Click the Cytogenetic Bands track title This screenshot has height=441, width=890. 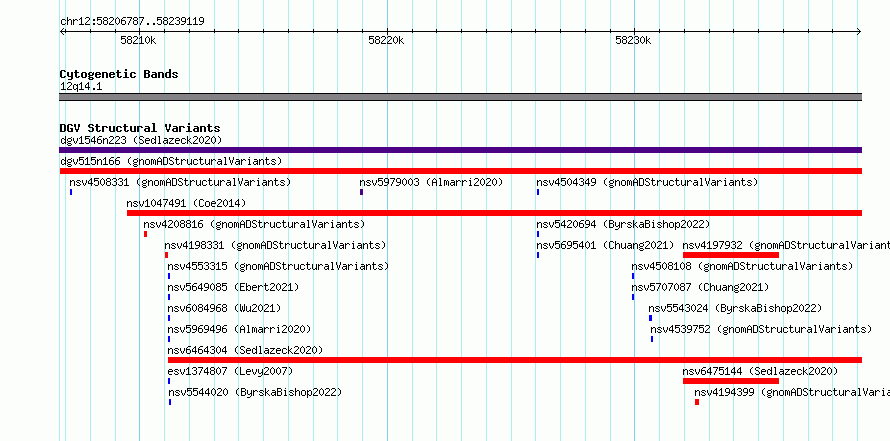(119, 74)
